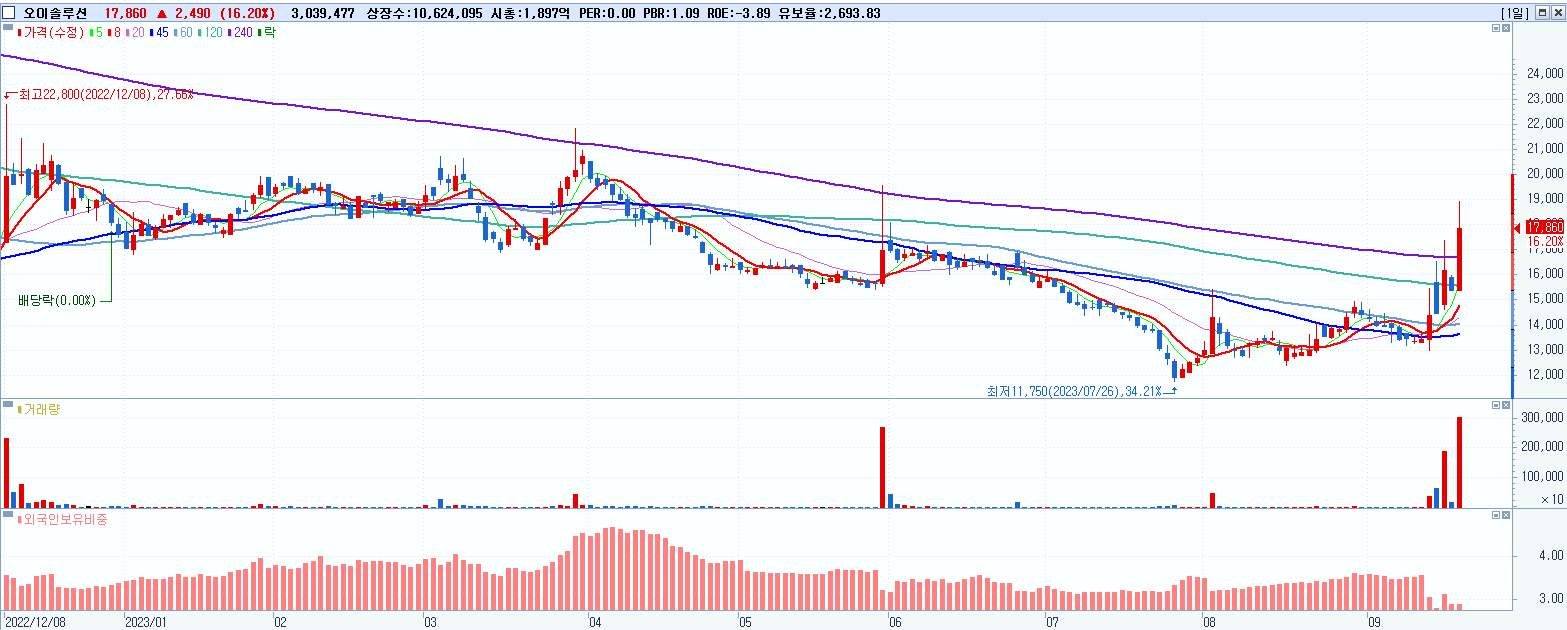
Task: Click the 4.00 foreign holding axis label
Action: tap(1552, 555)
